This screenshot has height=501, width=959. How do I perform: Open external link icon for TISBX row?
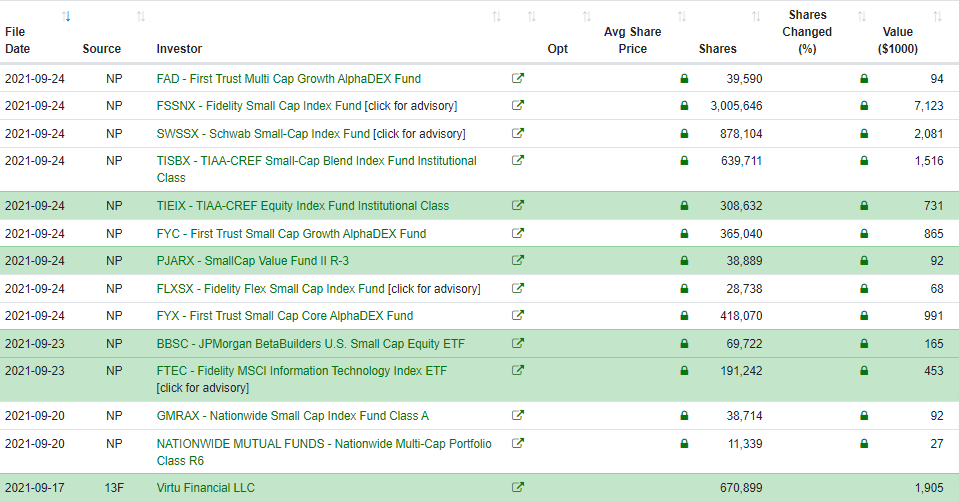[x=517, y=160]
